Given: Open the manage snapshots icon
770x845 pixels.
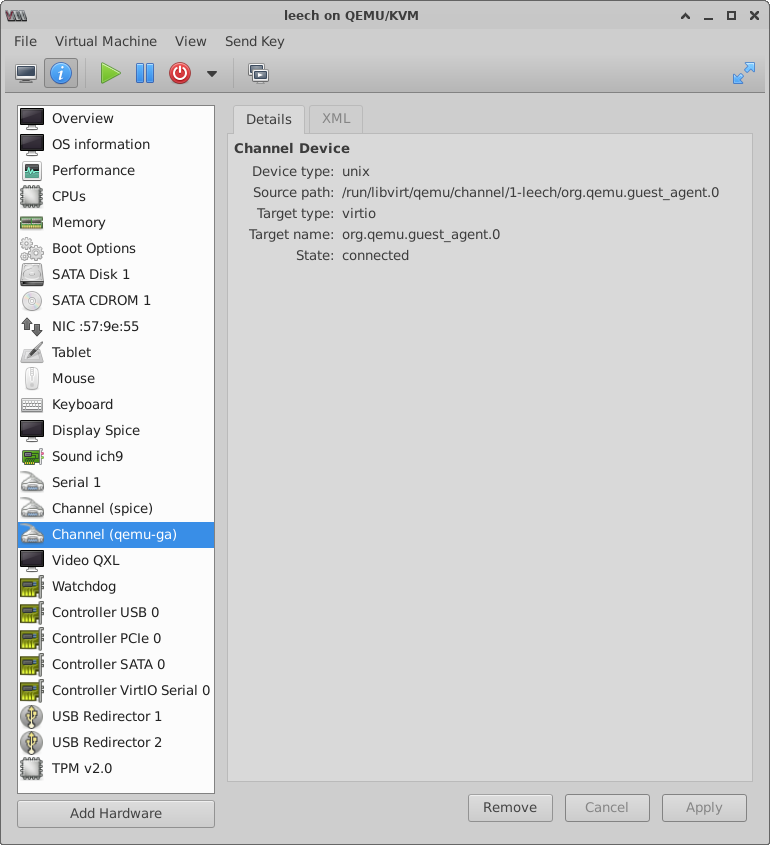Looking at the screenshot, I should (x=259, y=73).
